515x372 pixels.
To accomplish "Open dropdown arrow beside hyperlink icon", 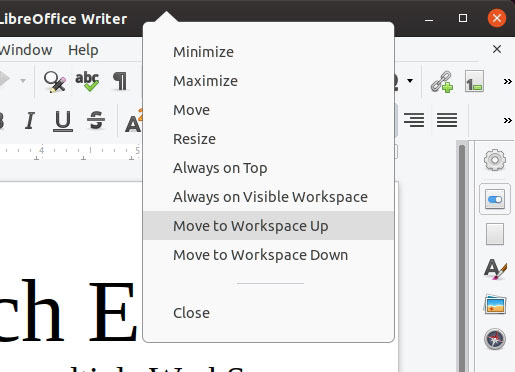I will click(x=410, y=80).
